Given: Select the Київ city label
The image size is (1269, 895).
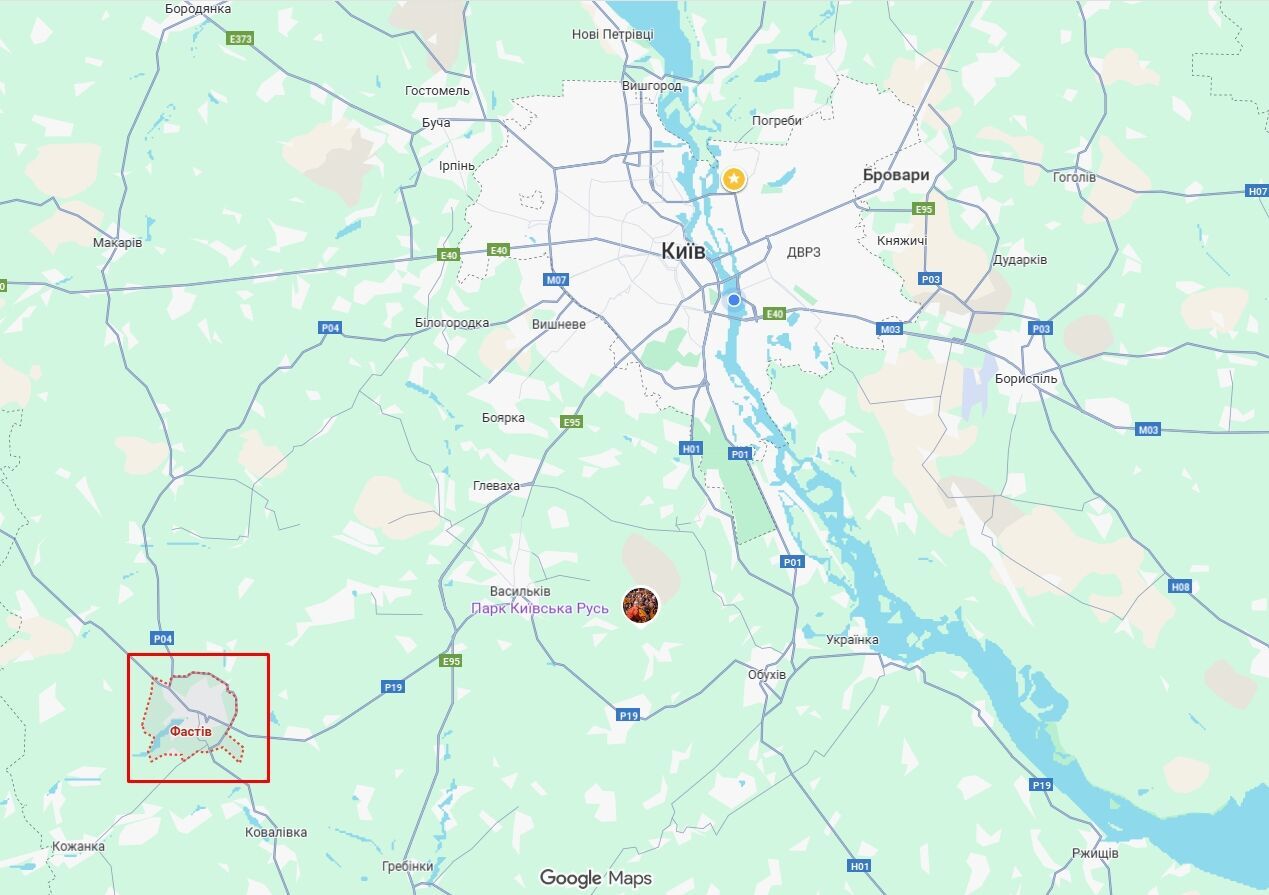Looking at the screenshot, I should coord(684,251).
